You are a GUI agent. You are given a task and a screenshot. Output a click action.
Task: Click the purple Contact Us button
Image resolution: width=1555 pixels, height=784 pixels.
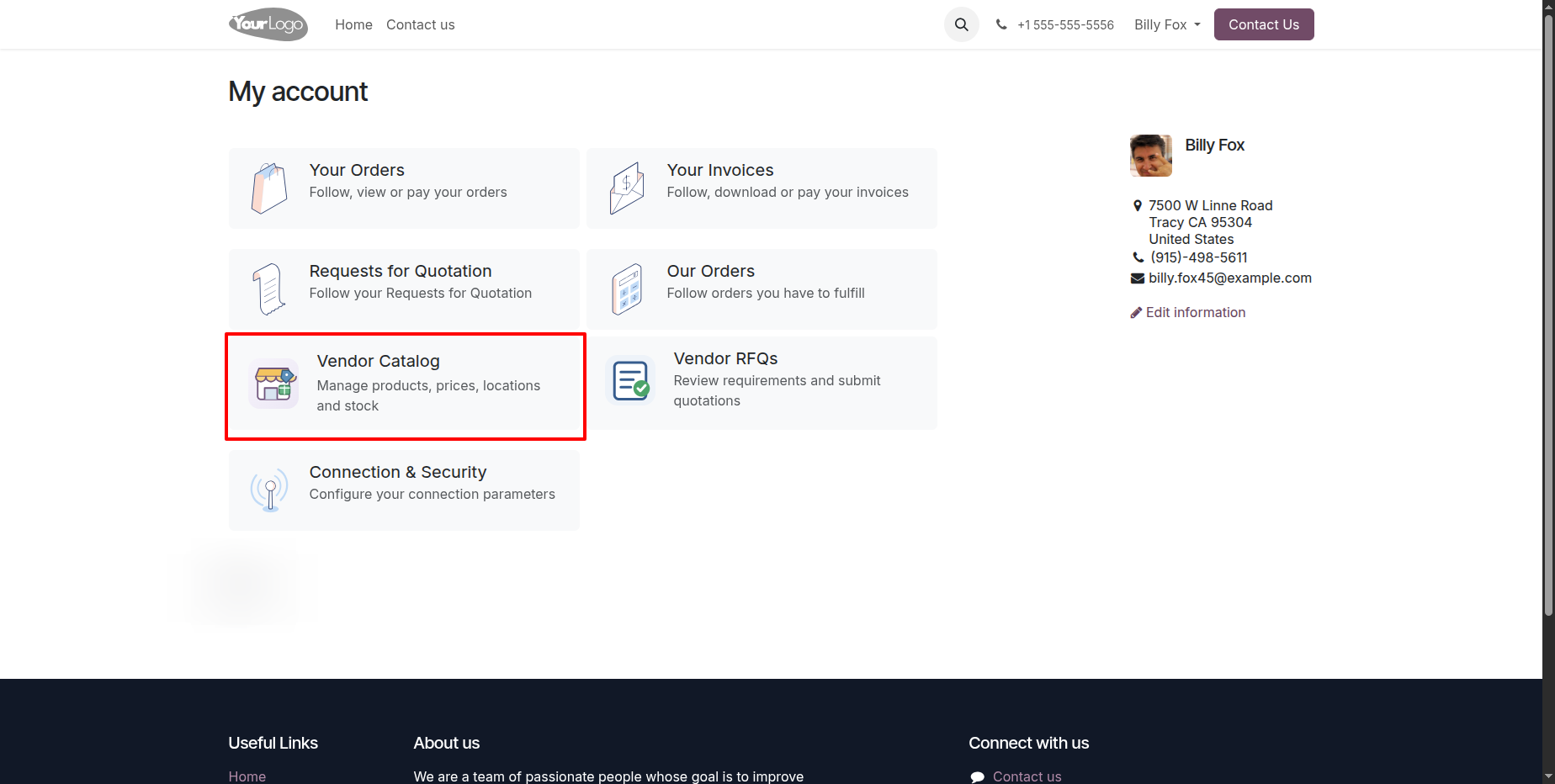[1264, 24]
